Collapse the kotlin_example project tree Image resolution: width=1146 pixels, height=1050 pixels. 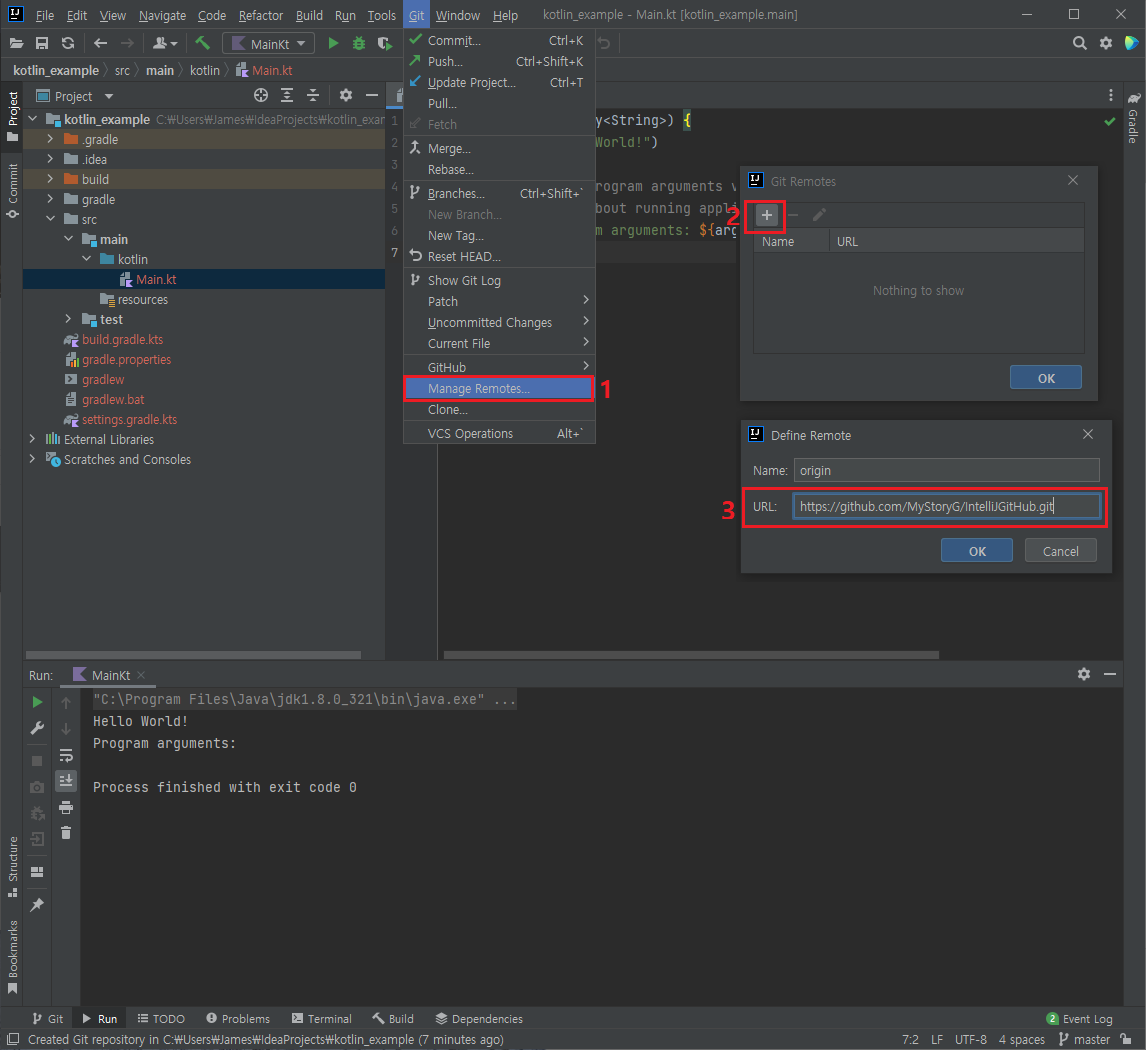(32, 117)
